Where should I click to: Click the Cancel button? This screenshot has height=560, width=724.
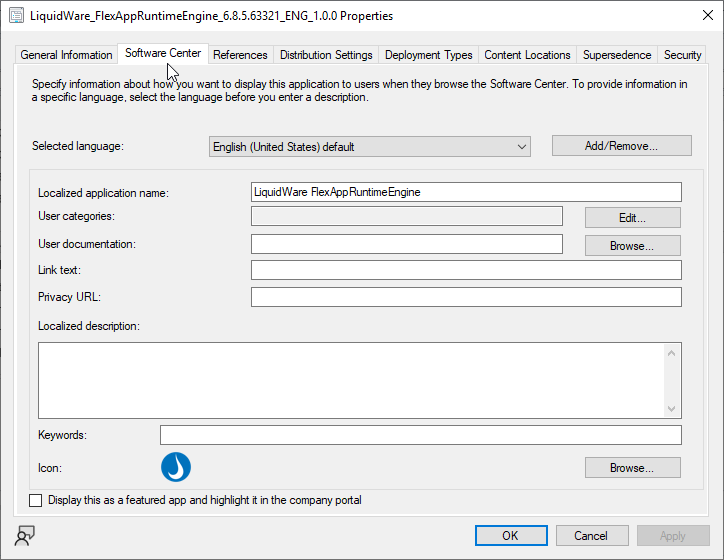click(592, 535)
